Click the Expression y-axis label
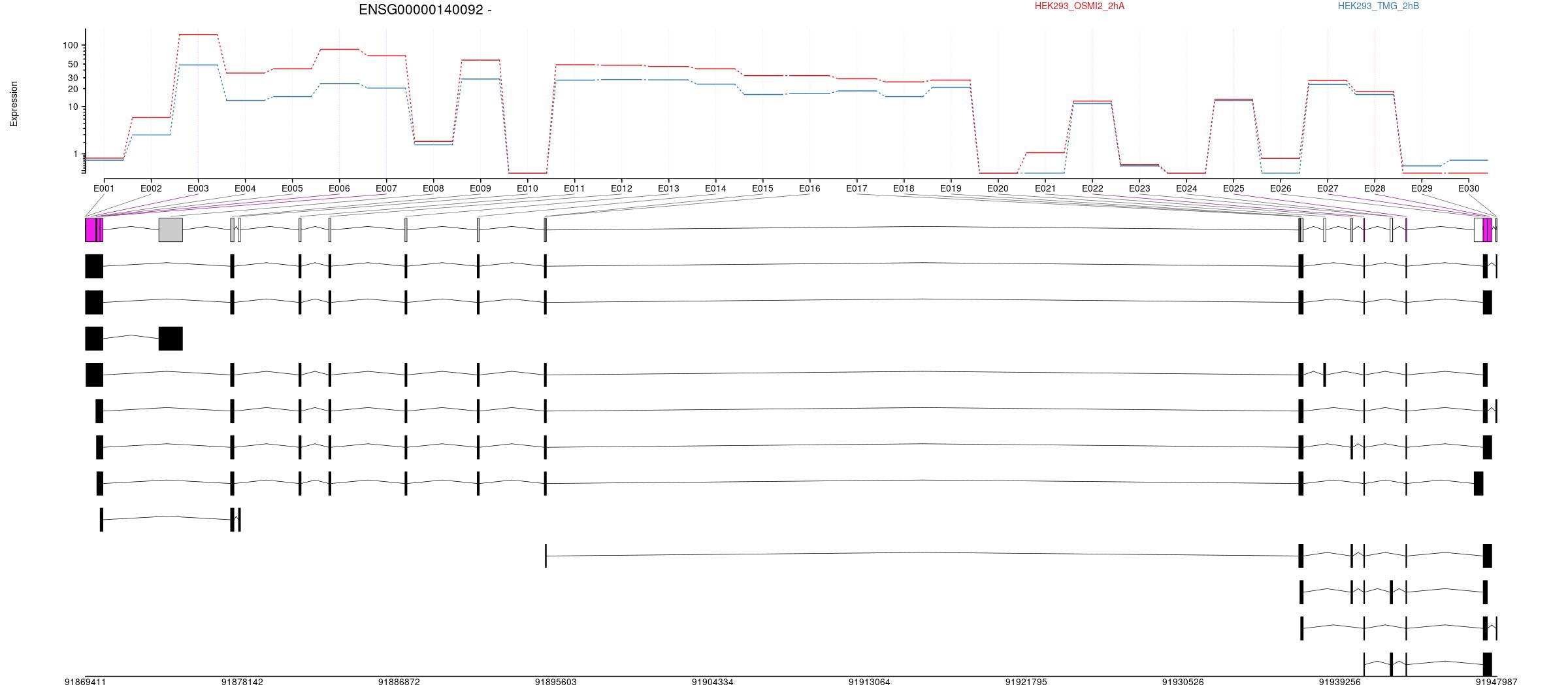 [14, 104]
